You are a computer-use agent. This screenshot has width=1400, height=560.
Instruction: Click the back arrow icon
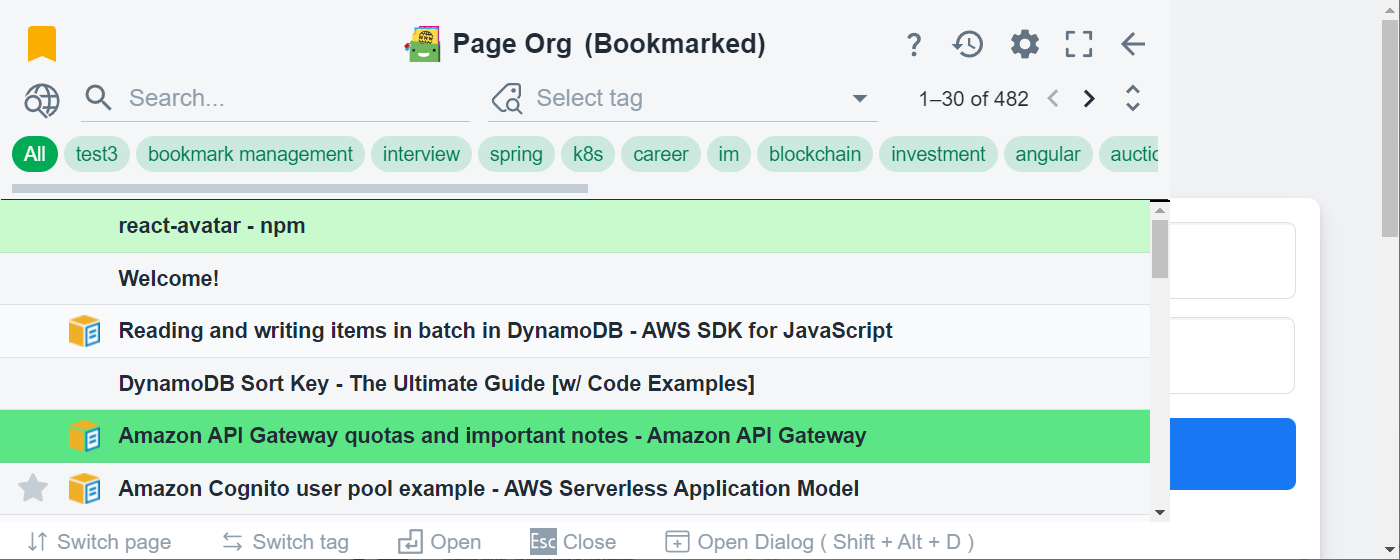[x=1132, y=44]
